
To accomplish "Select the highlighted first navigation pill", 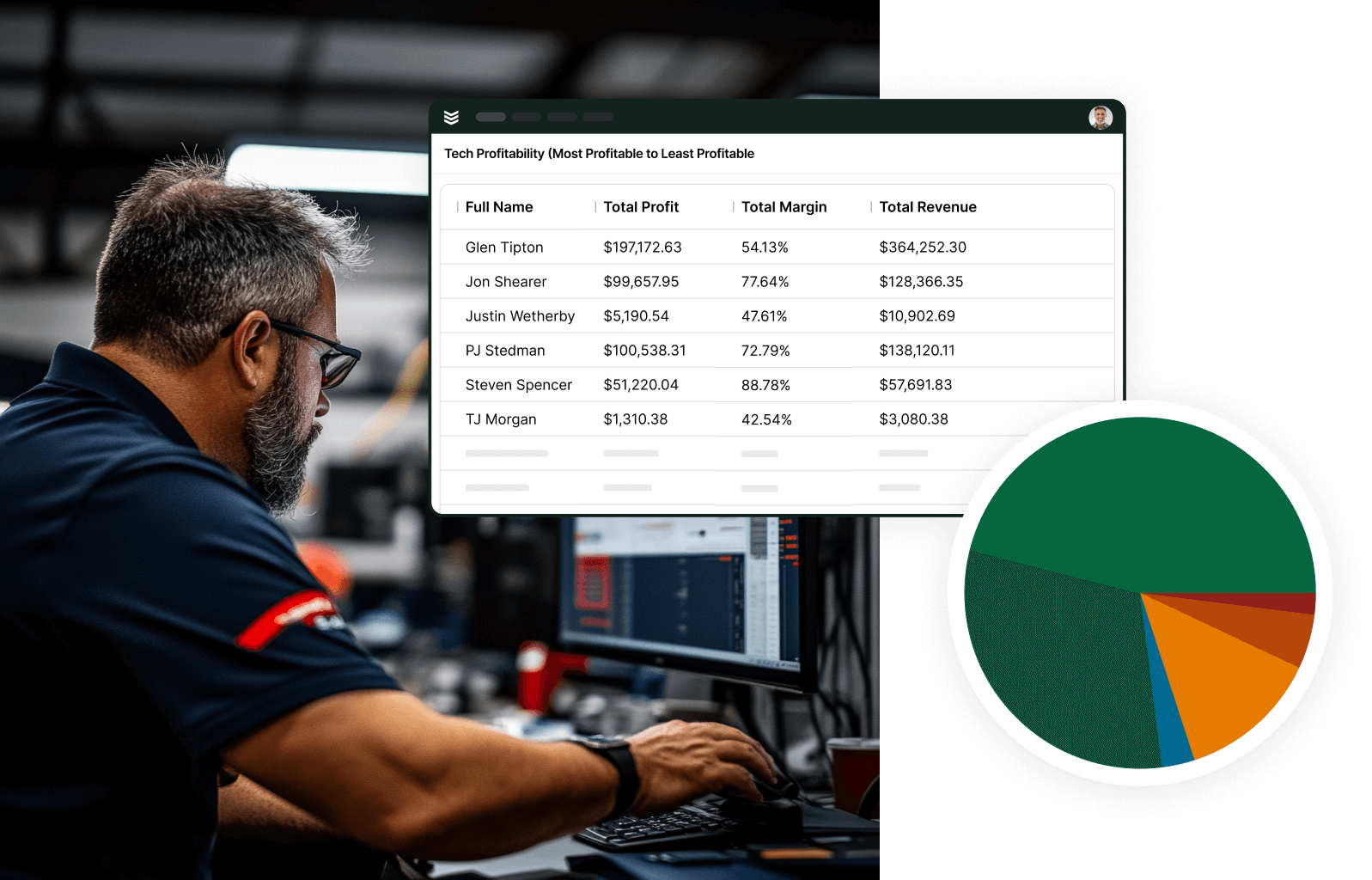I will pyautogui.click(x=491, y=117).
